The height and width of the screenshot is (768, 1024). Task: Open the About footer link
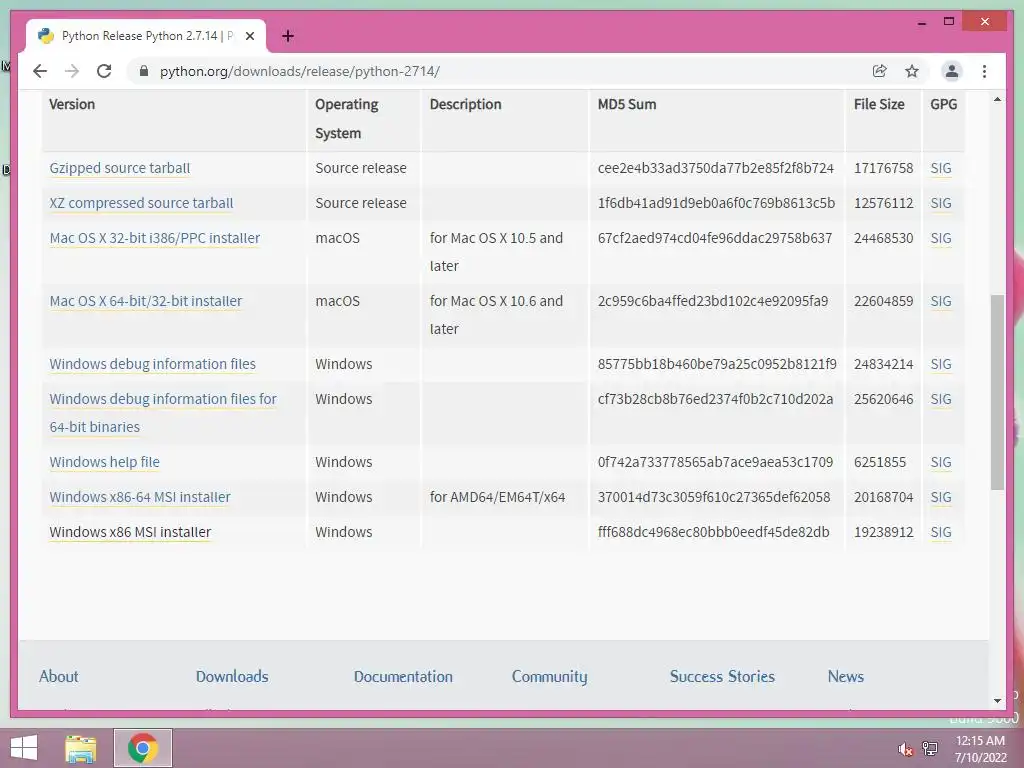[58, 677]
